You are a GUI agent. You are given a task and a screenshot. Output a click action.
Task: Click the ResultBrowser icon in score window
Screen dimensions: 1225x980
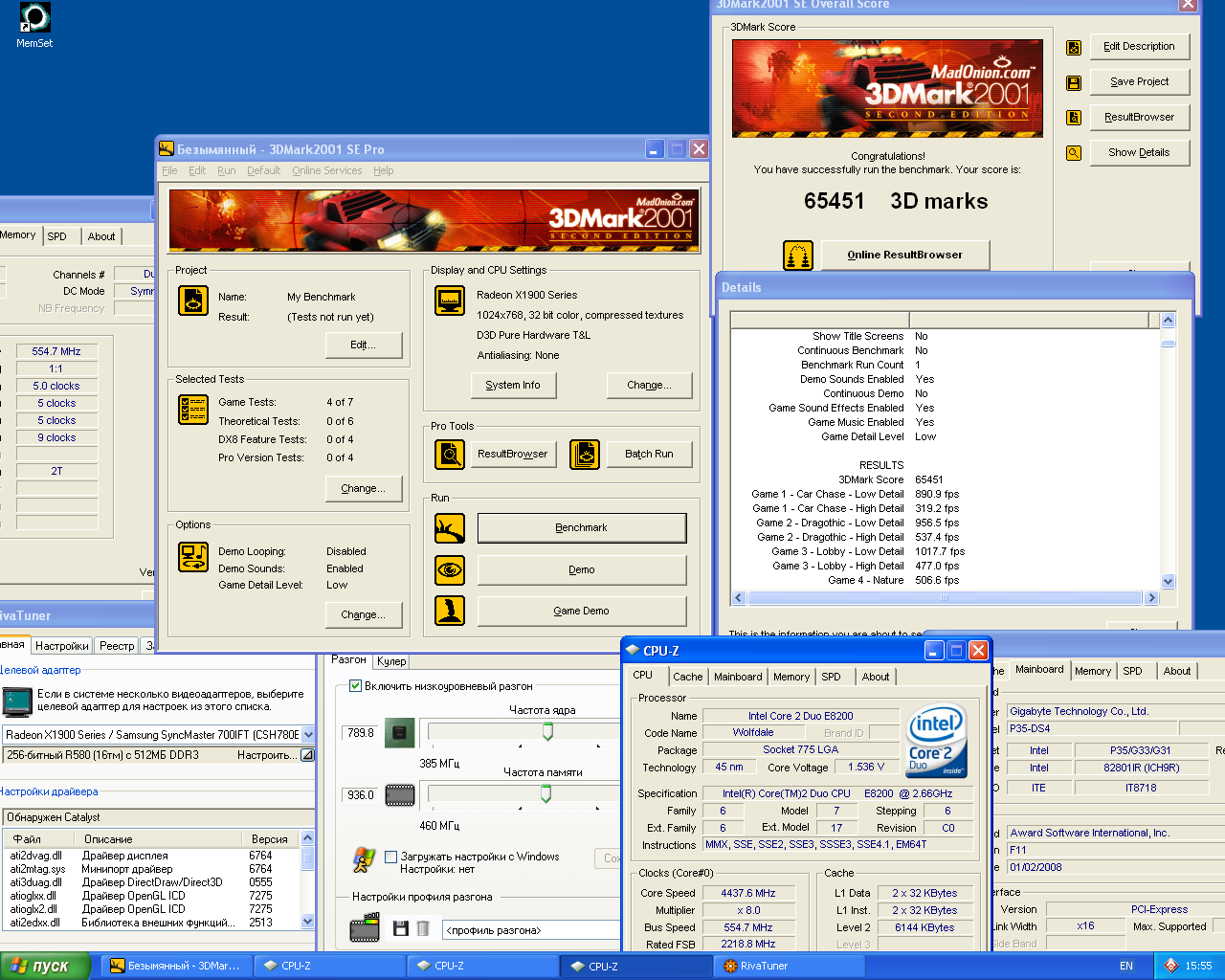[1074, 118]
